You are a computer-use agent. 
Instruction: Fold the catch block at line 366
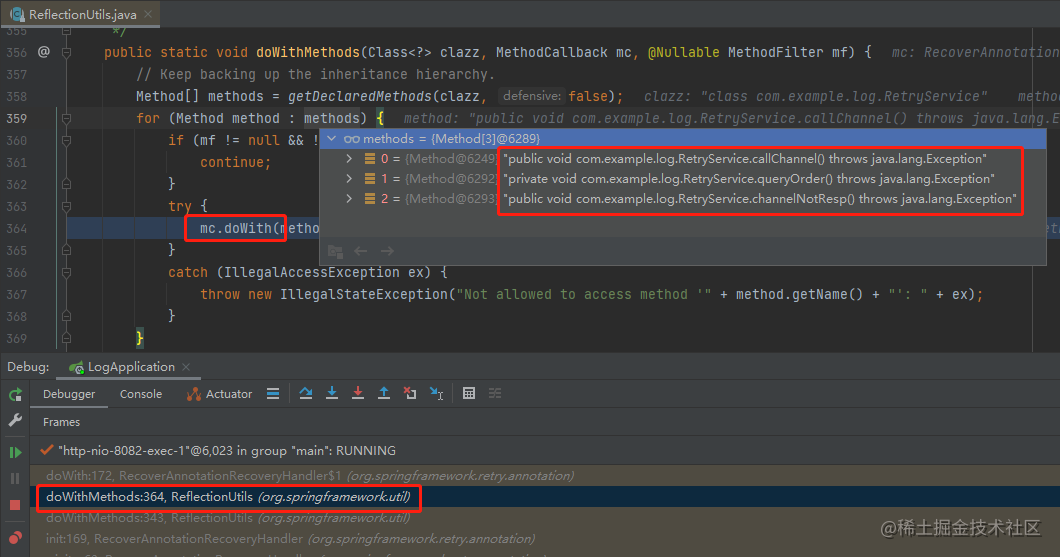[66, 272]
